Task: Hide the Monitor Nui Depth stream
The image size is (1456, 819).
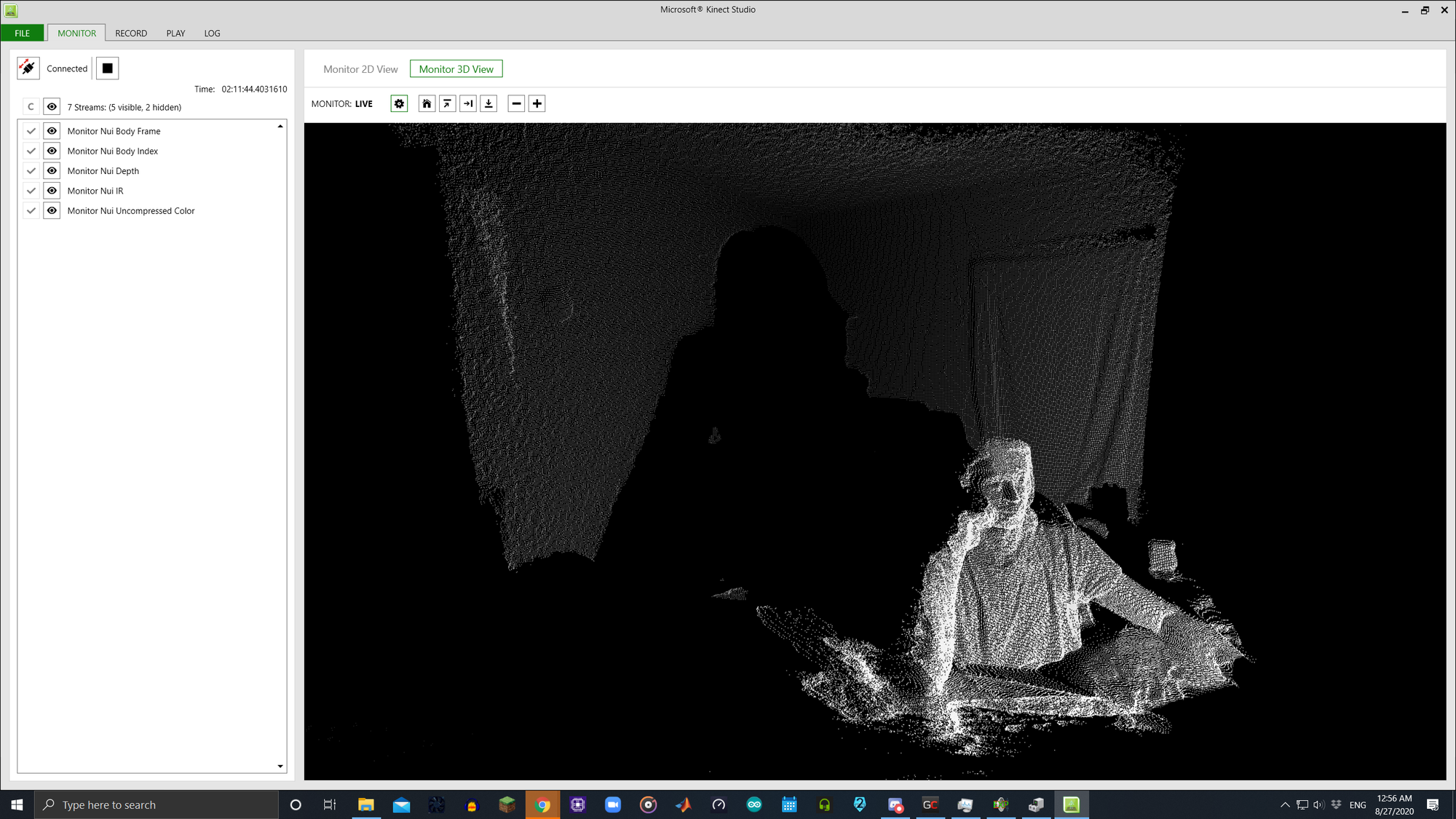Action: [52, 171]
